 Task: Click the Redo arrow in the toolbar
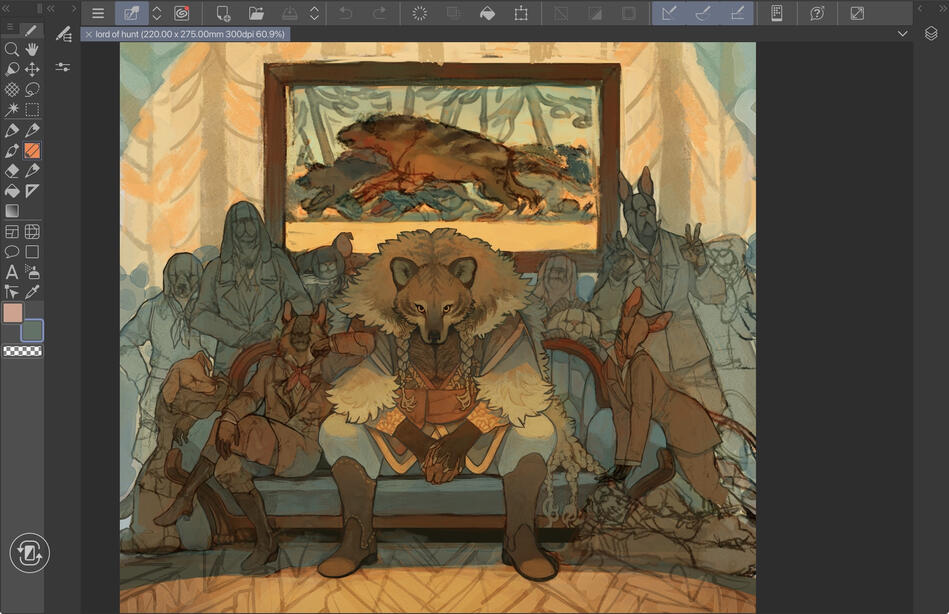[x=378, y=13]
